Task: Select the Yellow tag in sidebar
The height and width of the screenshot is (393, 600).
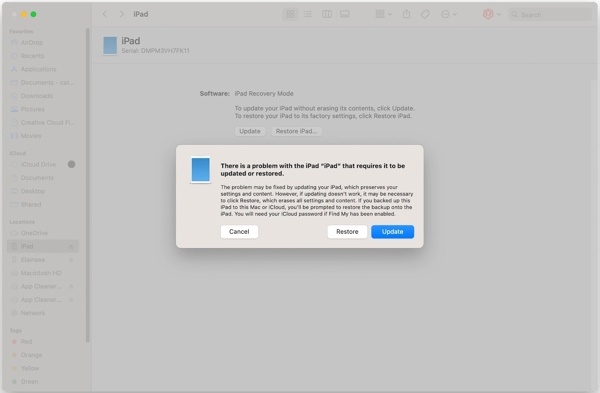Action: (x=43, y=369)
